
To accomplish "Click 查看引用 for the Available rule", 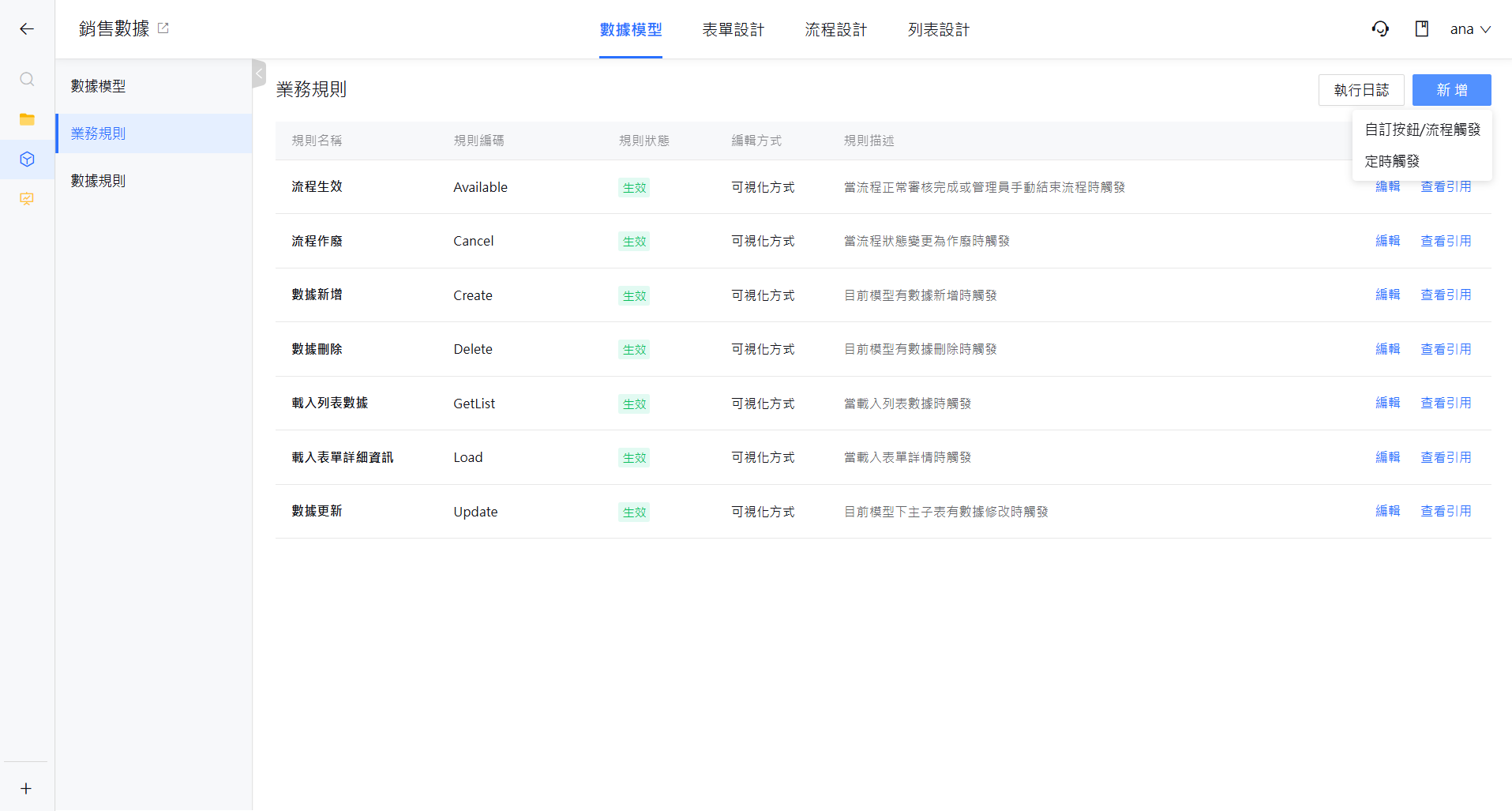I will (x=1446, y=187).
